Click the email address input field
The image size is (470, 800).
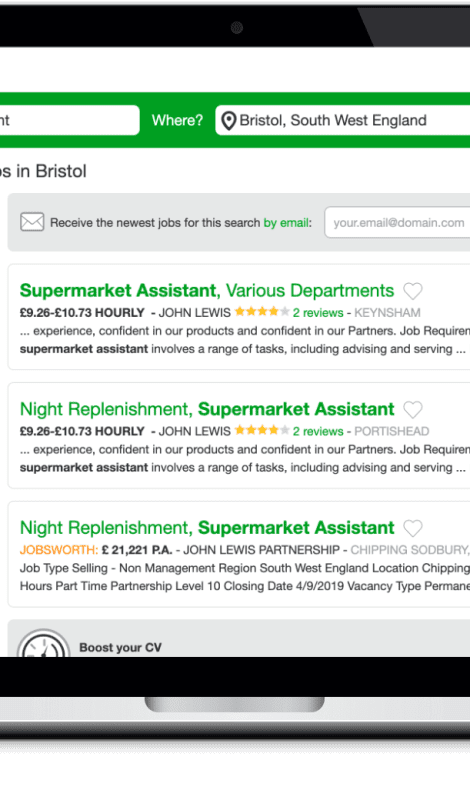pyautogui.click(x=398, y=222)
